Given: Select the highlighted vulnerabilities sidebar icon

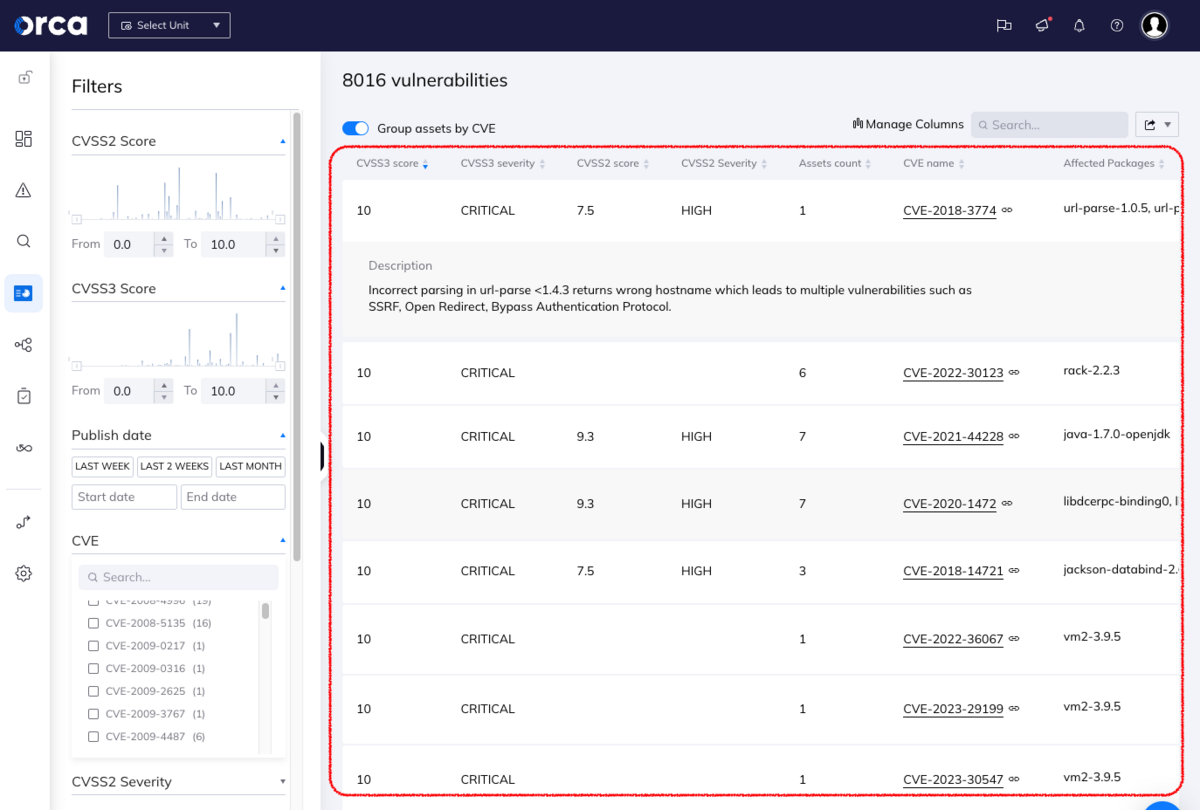Looking at the screenshot, I should pos(24,293).
